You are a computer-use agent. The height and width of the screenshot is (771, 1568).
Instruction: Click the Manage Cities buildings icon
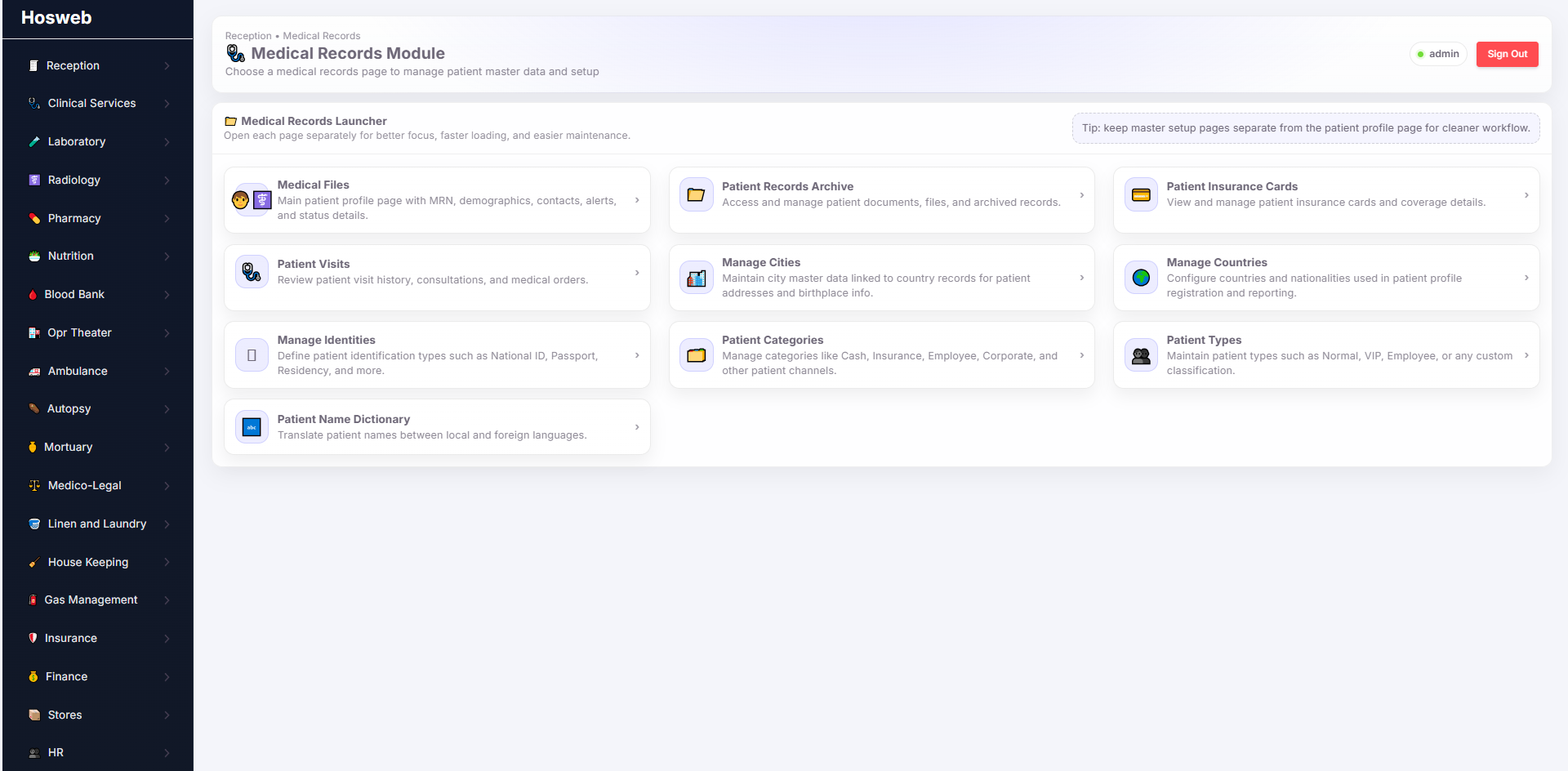tap(696, 278)
